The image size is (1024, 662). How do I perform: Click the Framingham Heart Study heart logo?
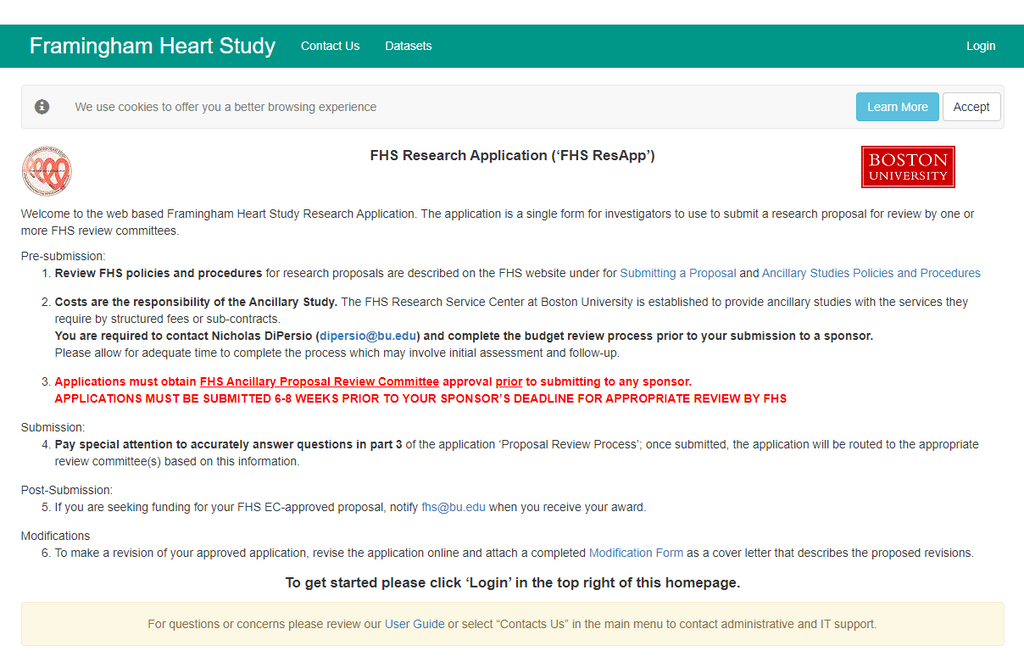point(46,170)
